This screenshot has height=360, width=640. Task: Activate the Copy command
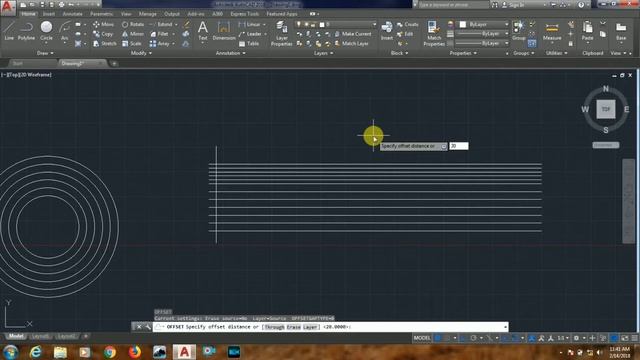pyautogui.click(x=103, y=34)
